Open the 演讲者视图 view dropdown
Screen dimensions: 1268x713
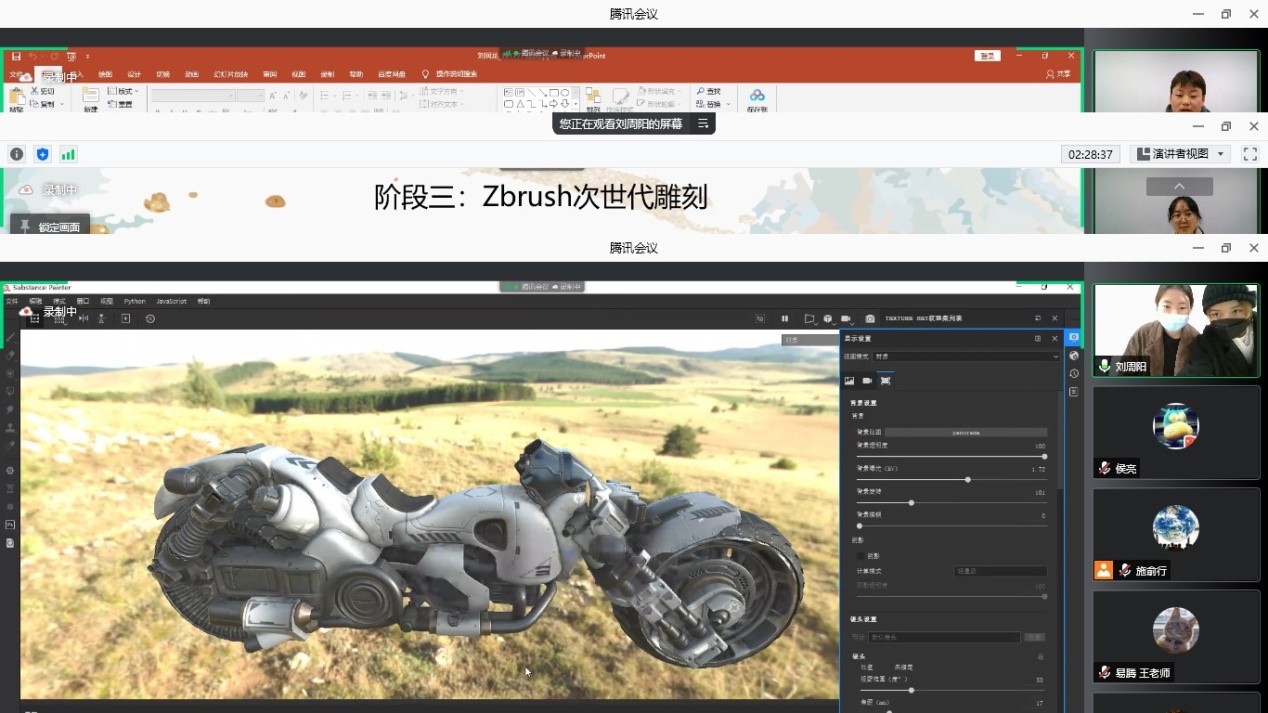click(1181, 154)
